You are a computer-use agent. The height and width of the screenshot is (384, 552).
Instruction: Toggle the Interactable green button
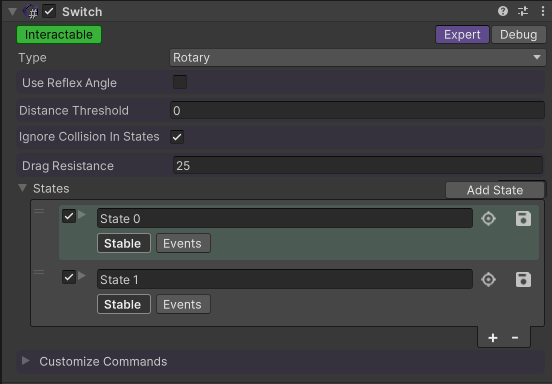click(x=59, y=34)
